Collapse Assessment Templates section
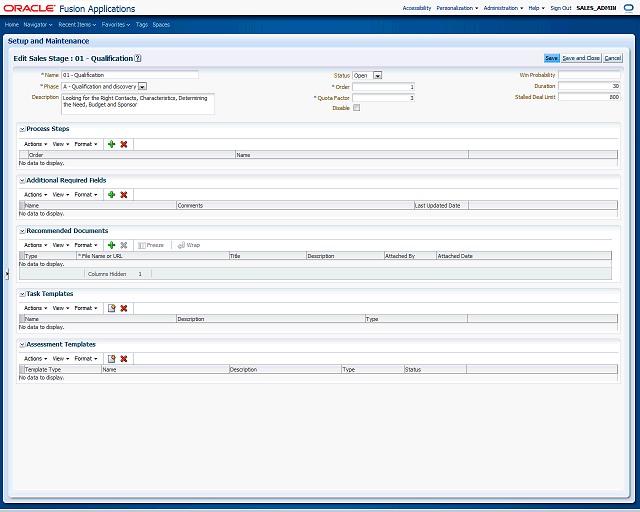Screen dimensions: 640x512 (22, 345)
